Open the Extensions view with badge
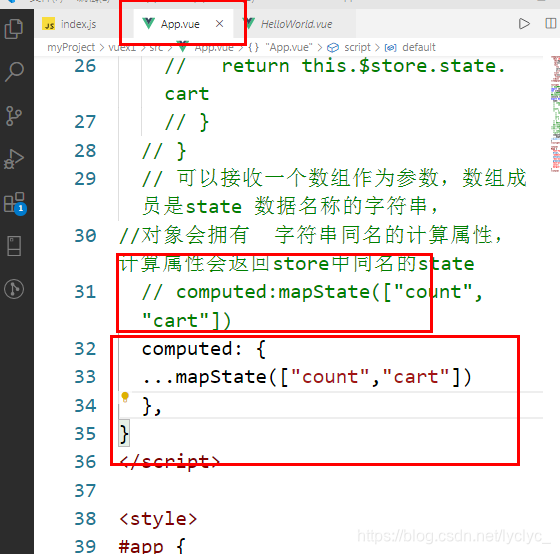The image size is (560, 554). tap(15, 203)
